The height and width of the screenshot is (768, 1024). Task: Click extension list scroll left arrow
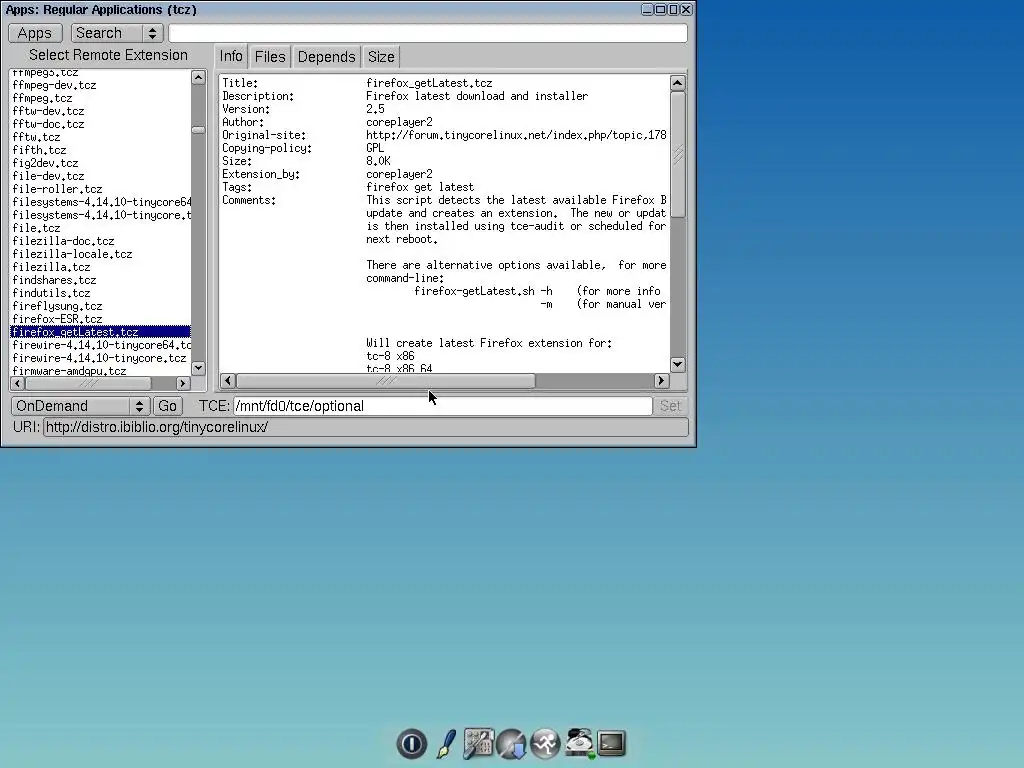pos(18,383)
